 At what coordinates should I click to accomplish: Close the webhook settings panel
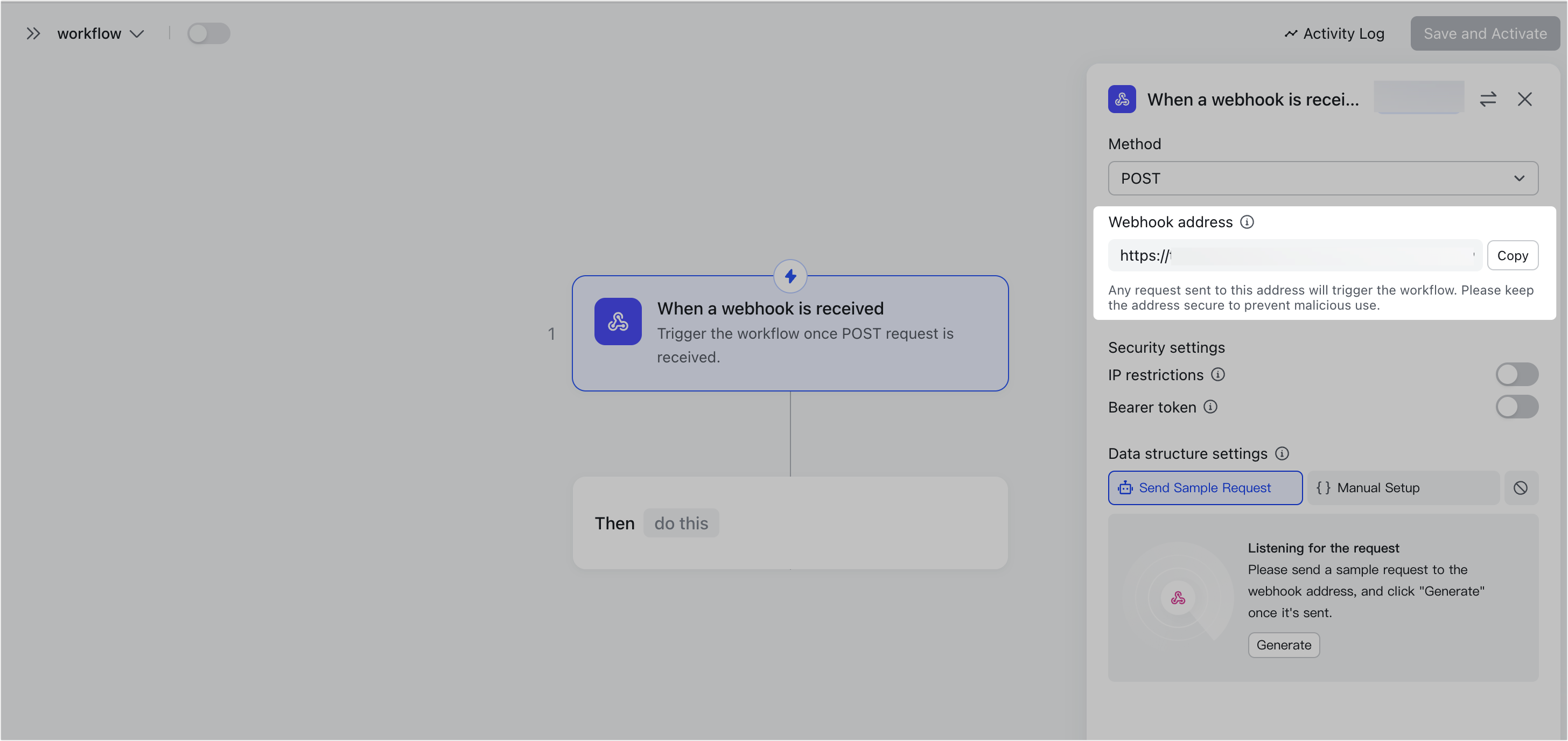1524,99
